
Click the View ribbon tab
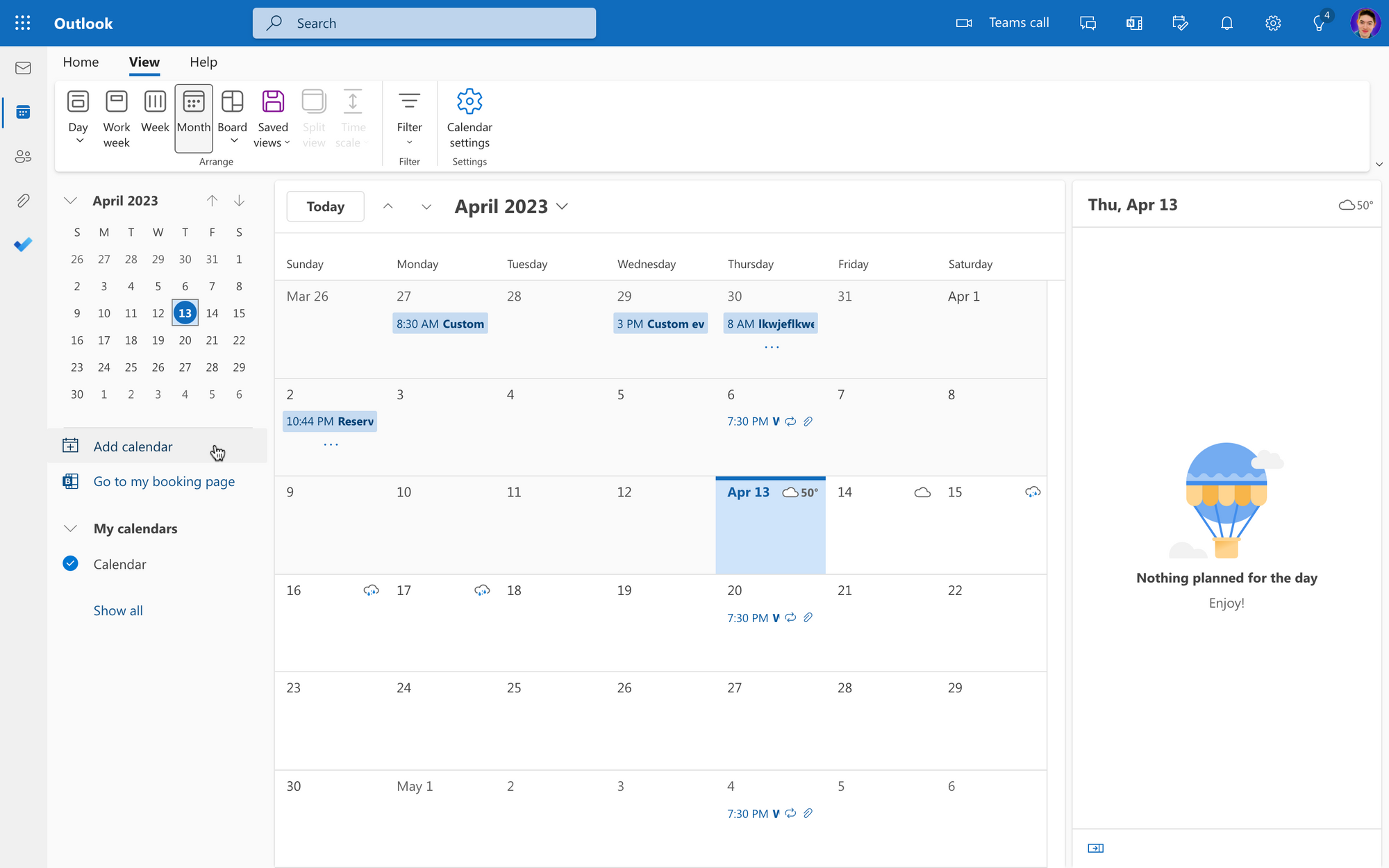click(144, 62)
